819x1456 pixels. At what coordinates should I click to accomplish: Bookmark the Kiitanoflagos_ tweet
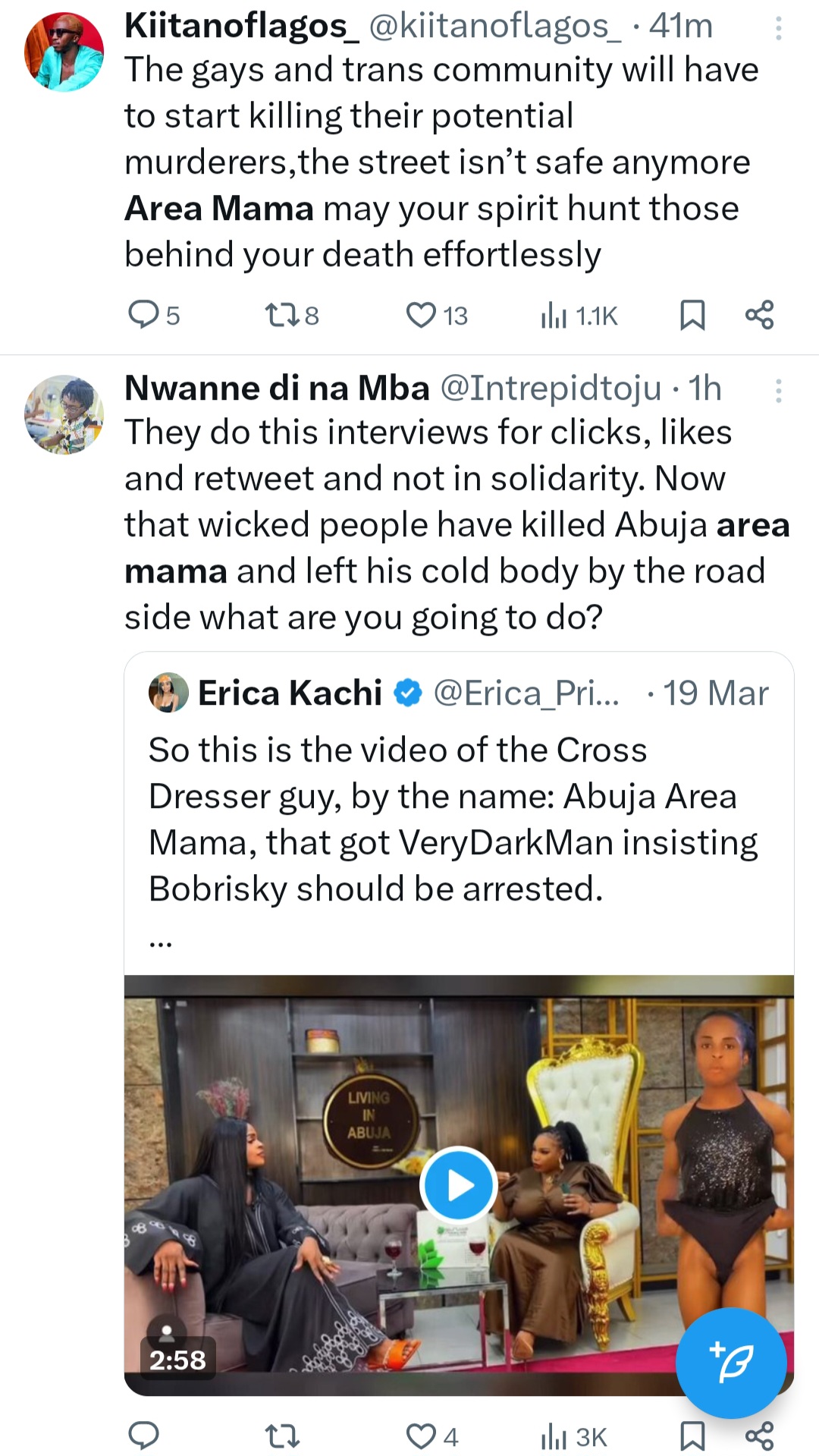tap(692, 315)
